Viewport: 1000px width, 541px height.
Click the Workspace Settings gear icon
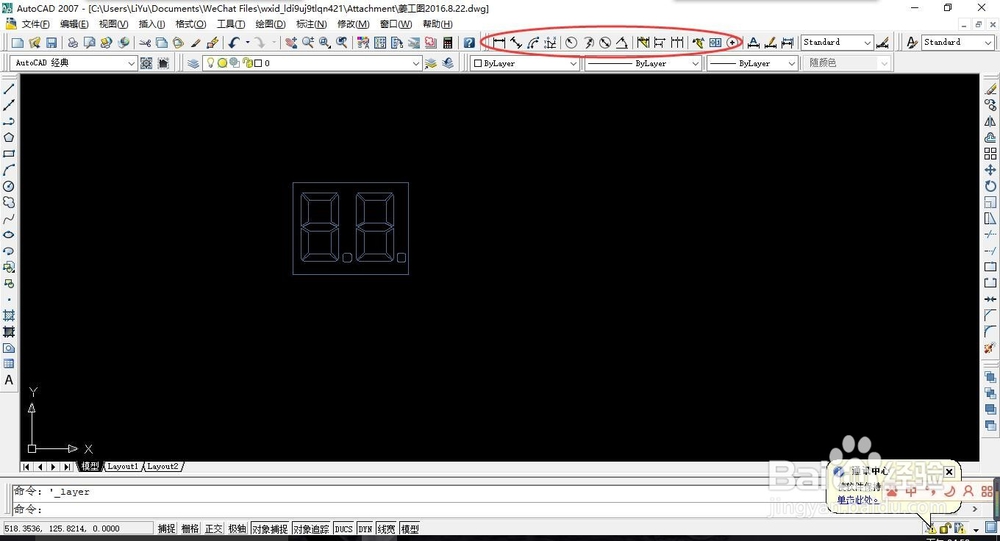[146, 63]
